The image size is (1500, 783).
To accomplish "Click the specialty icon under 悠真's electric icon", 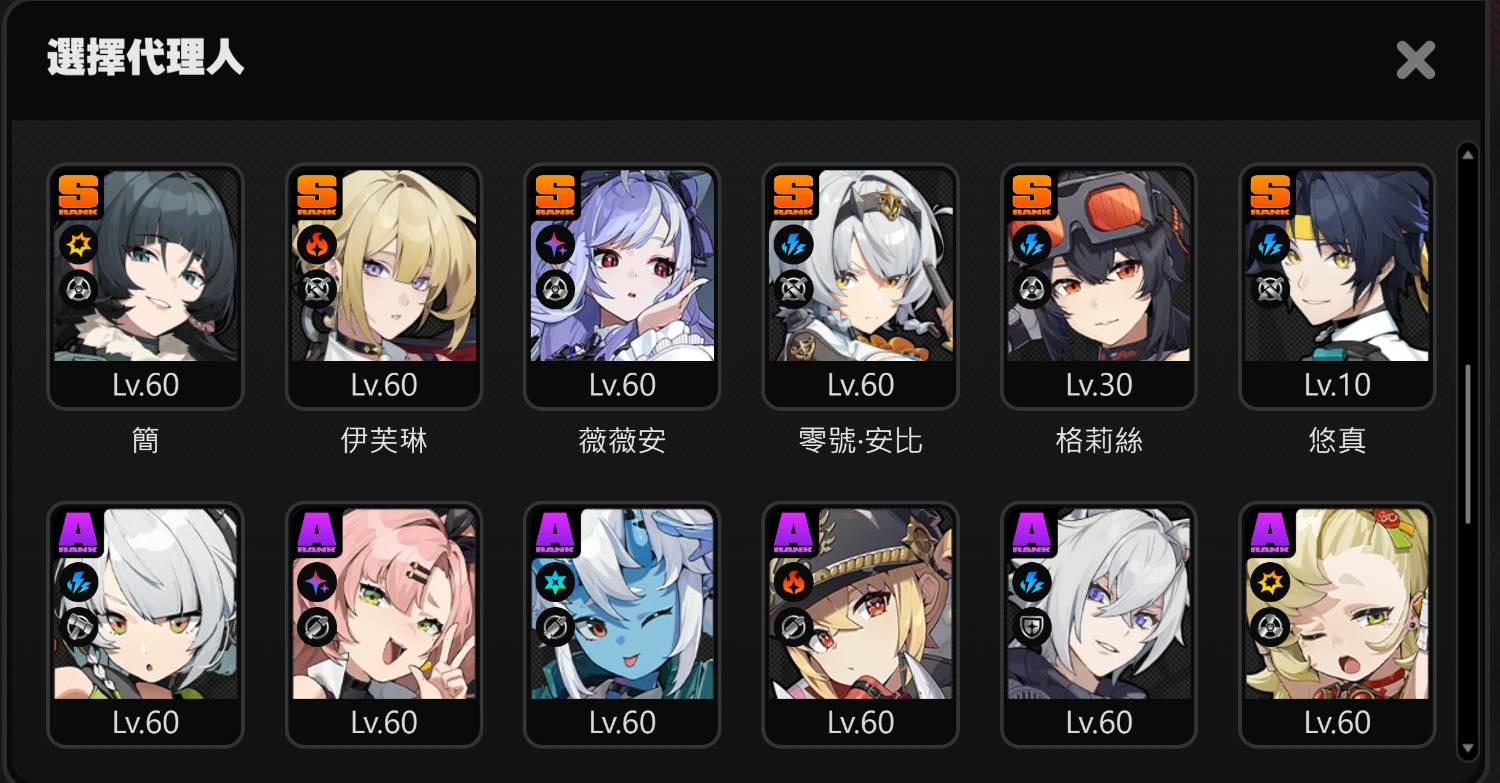I will (x=1270, y=290).
